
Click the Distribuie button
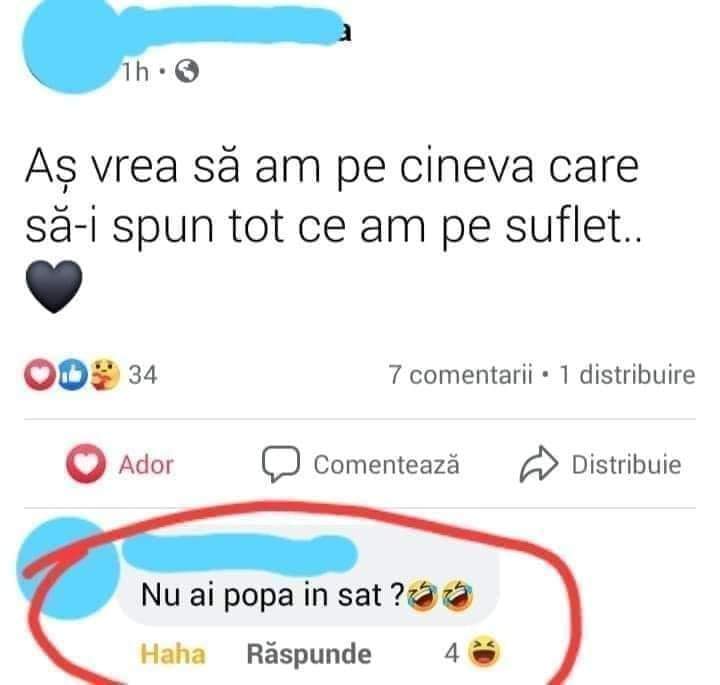tap(601, 464)
